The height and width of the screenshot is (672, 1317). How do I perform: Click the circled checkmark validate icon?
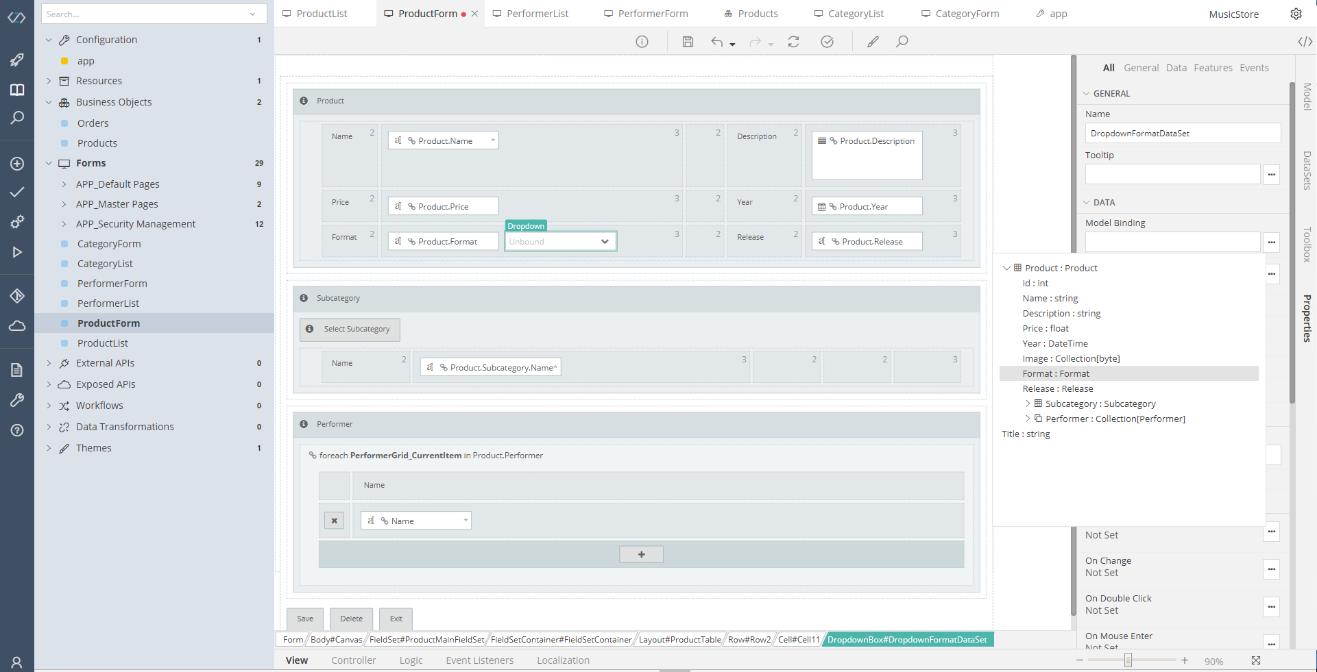(x=827, y=42)
